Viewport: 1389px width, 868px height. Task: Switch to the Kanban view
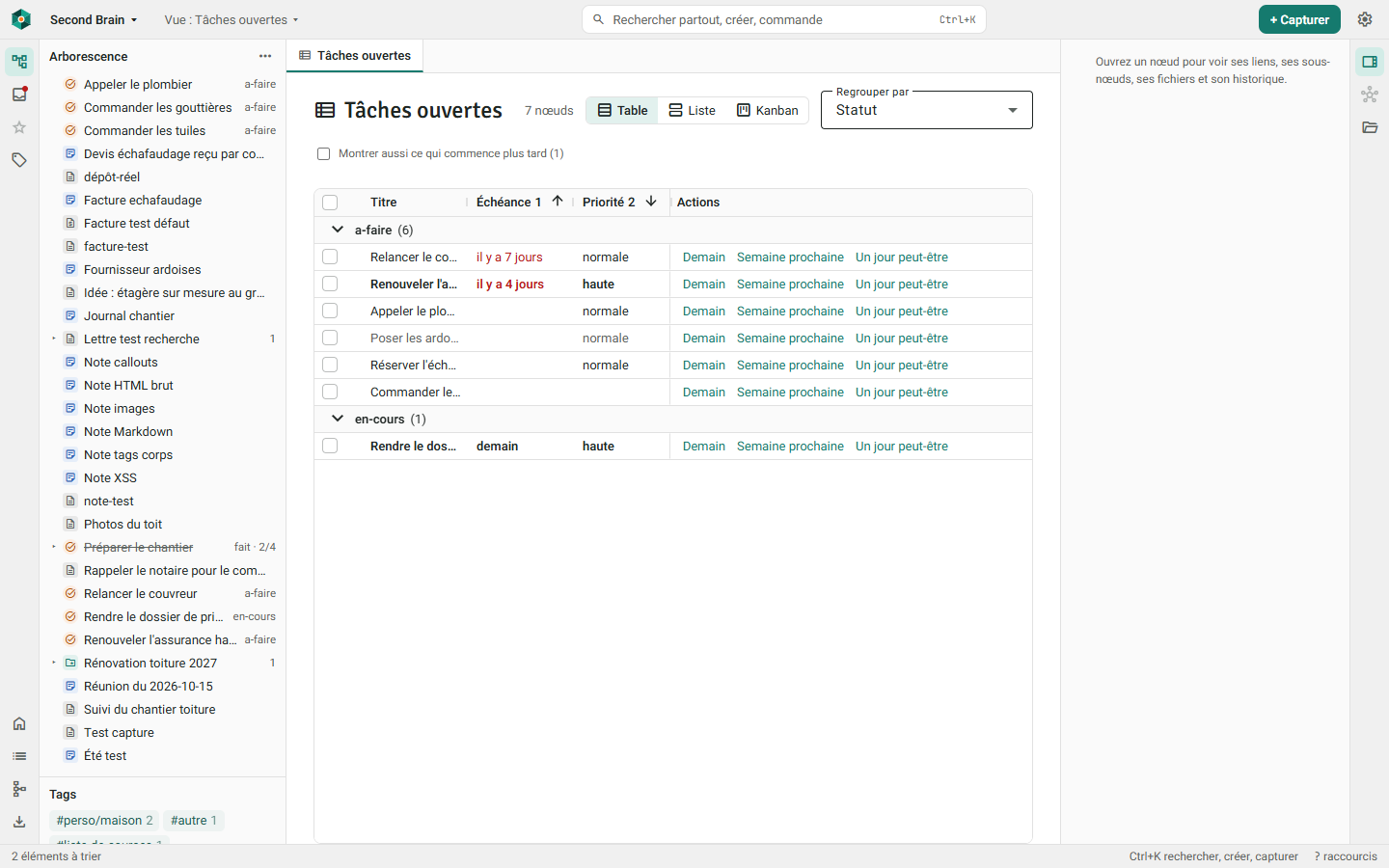click(768, 110)
